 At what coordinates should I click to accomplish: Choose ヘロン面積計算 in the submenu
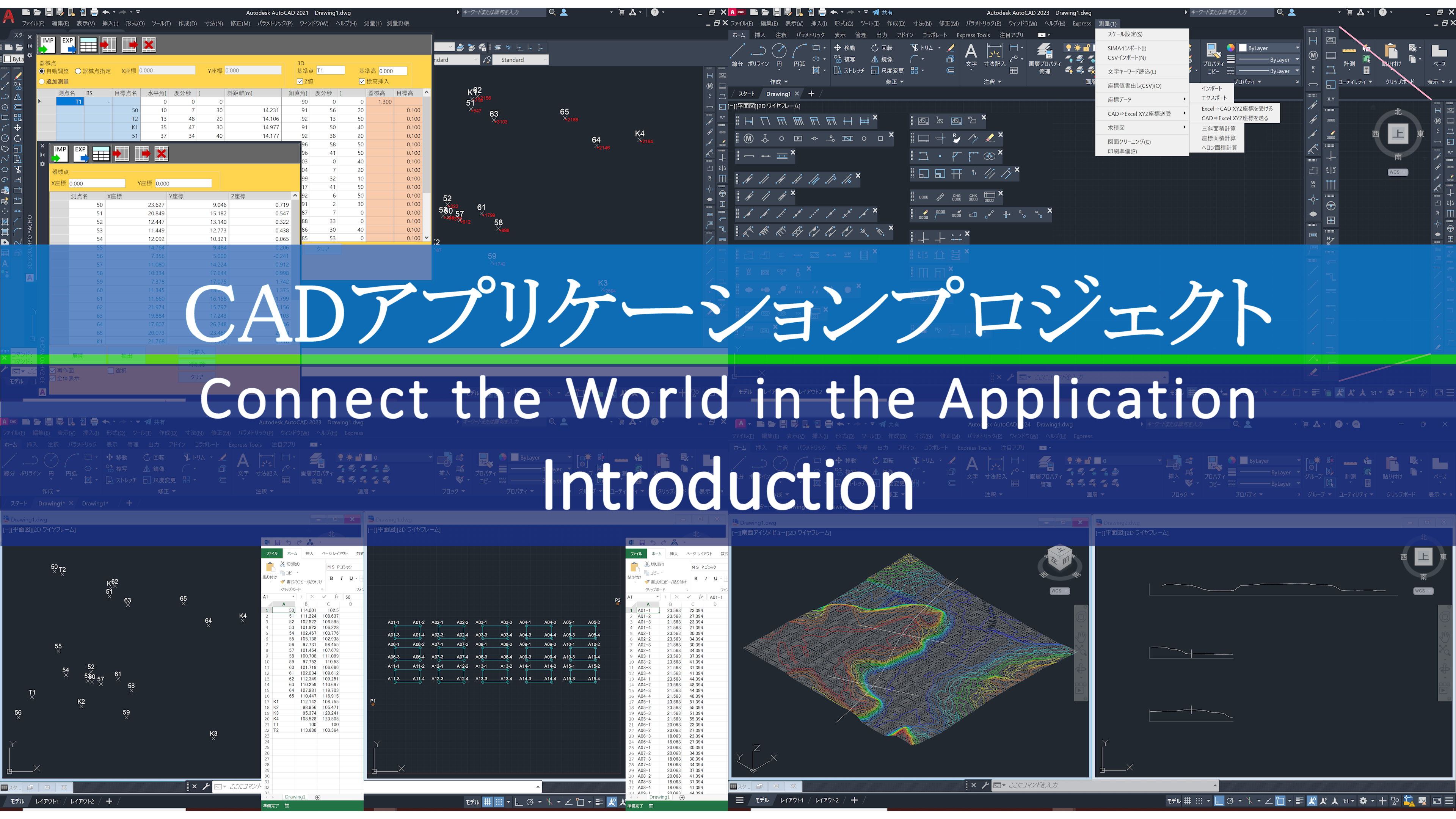[1219, 147]
